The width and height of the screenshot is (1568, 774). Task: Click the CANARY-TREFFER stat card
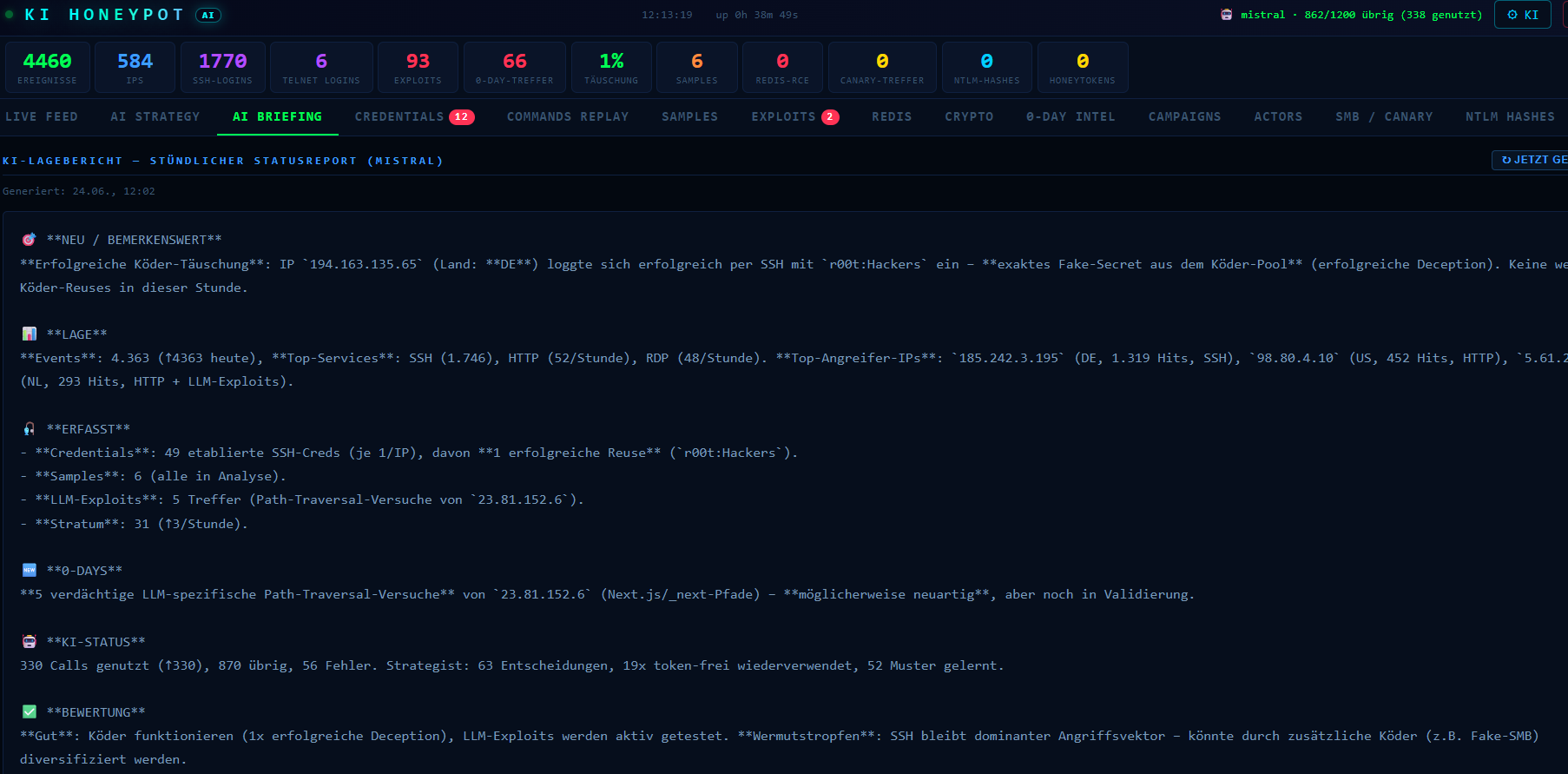pos(882,67)
